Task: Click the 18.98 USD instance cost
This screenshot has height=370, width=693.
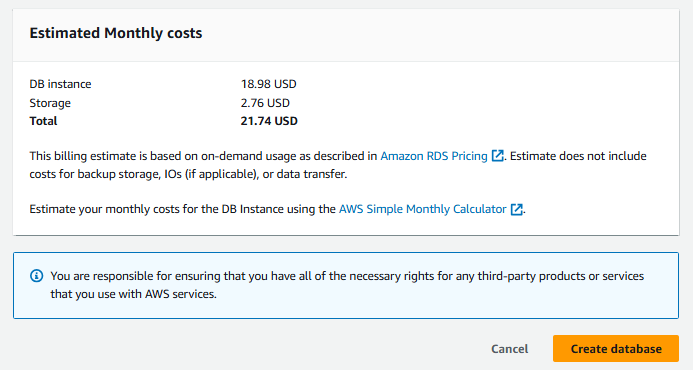Action: 269,84
